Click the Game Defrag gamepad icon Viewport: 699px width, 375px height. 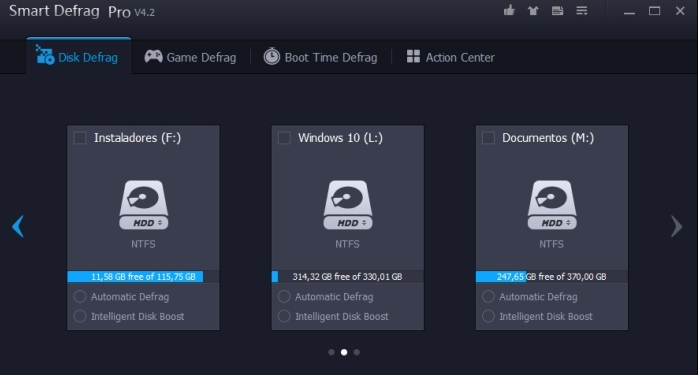click(153, 57)
